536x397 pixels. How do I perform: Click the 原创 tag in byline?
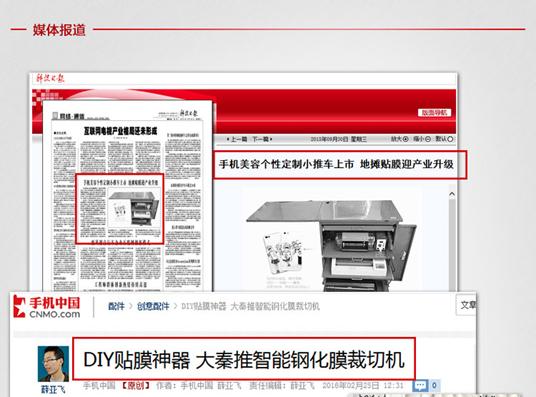(x=136, y=386)
